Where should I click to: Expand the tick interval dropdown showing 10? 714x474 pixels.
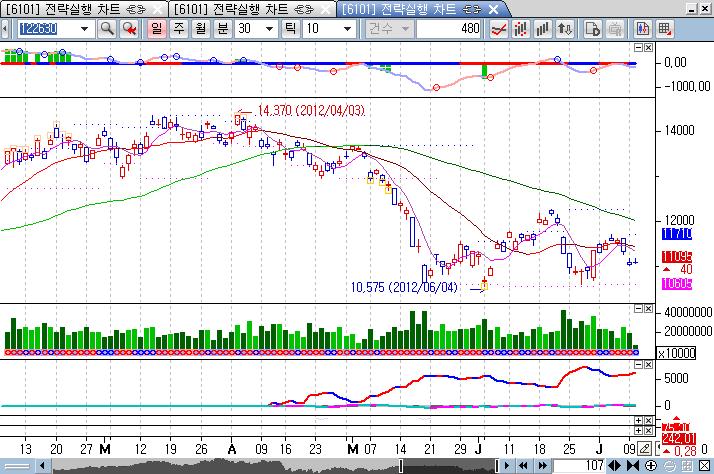point(343,29)
